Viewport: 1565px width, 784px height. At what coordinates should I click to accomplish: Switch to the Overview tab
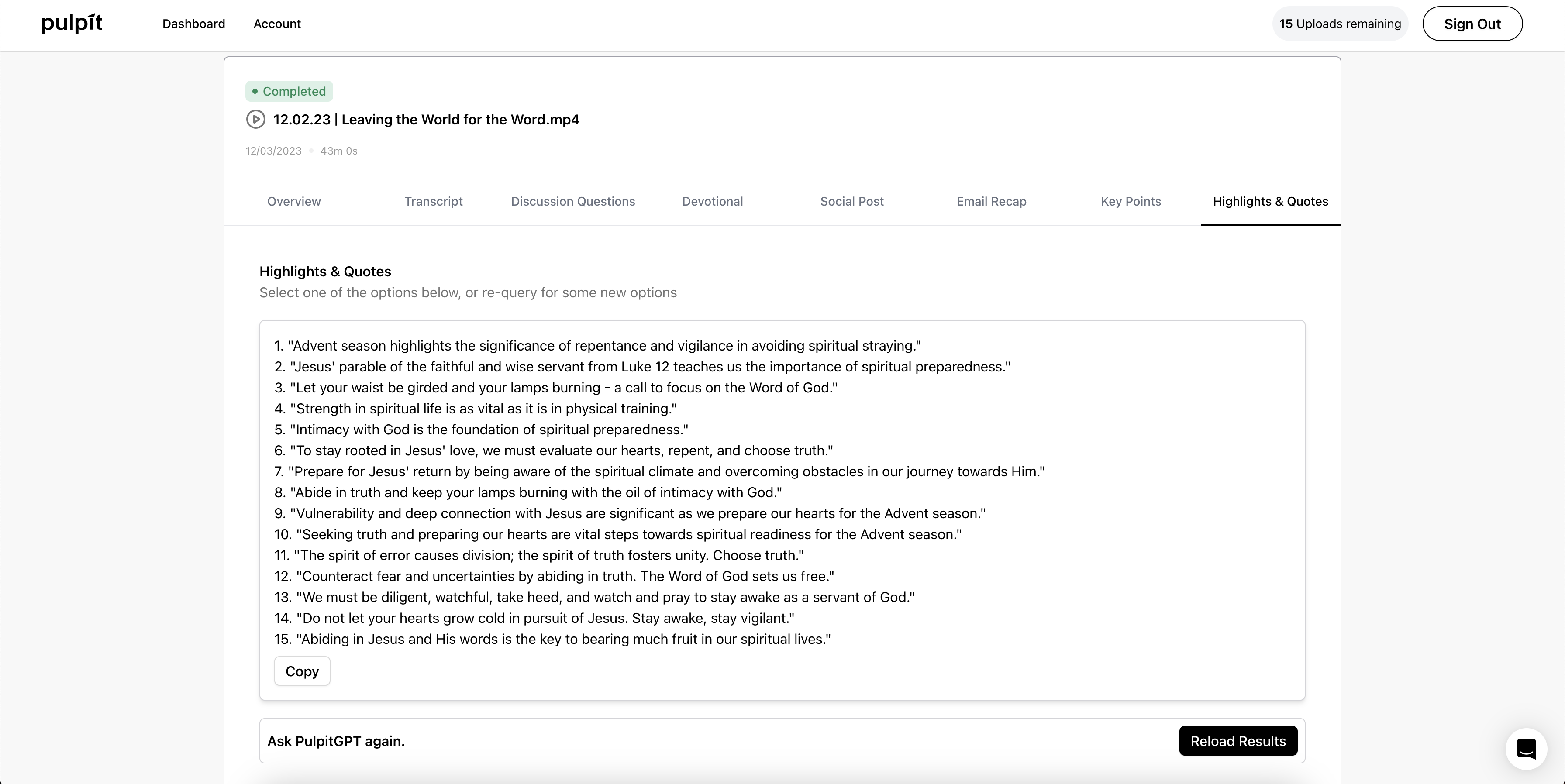point(294,201)
